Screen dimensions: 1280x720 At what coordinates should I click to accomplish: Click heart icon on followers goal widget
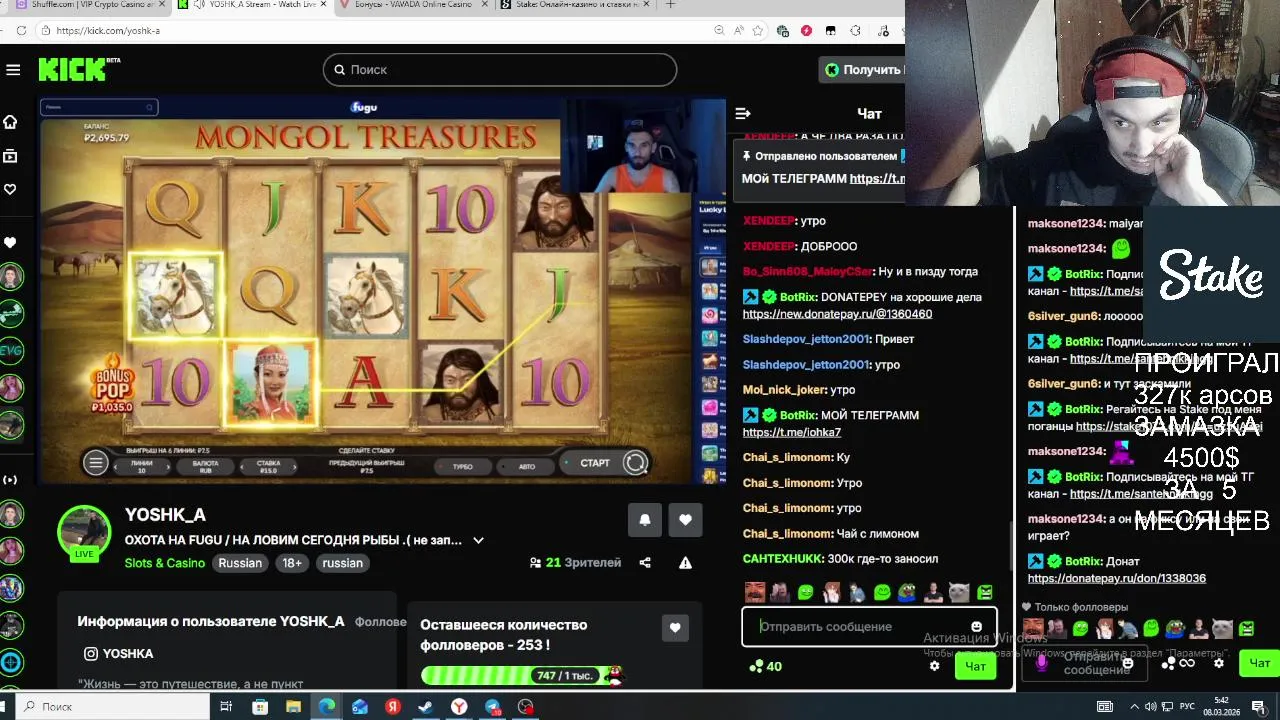point(675,628)
